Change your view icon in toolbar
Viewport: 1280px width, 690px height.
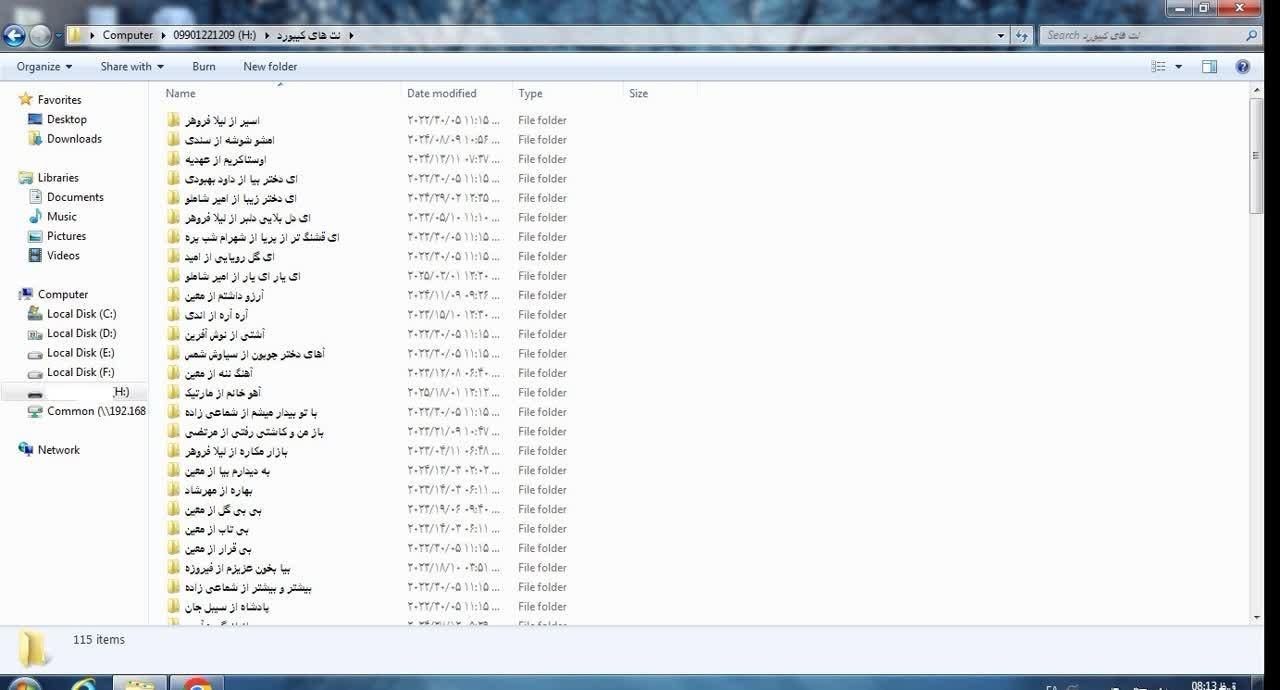[x=1158, y=67]
